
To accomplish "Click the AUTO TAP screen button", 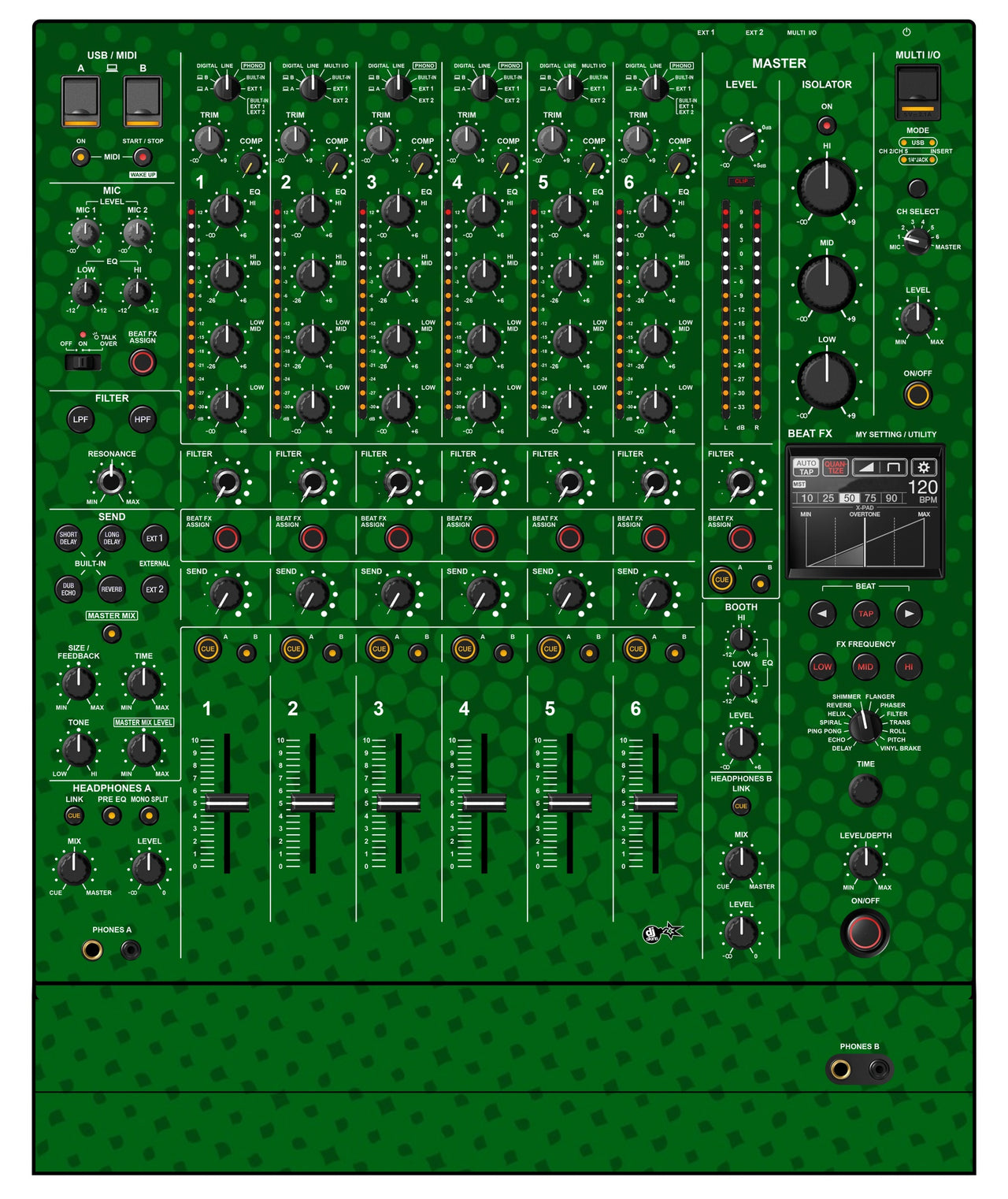I will [806, 467].
